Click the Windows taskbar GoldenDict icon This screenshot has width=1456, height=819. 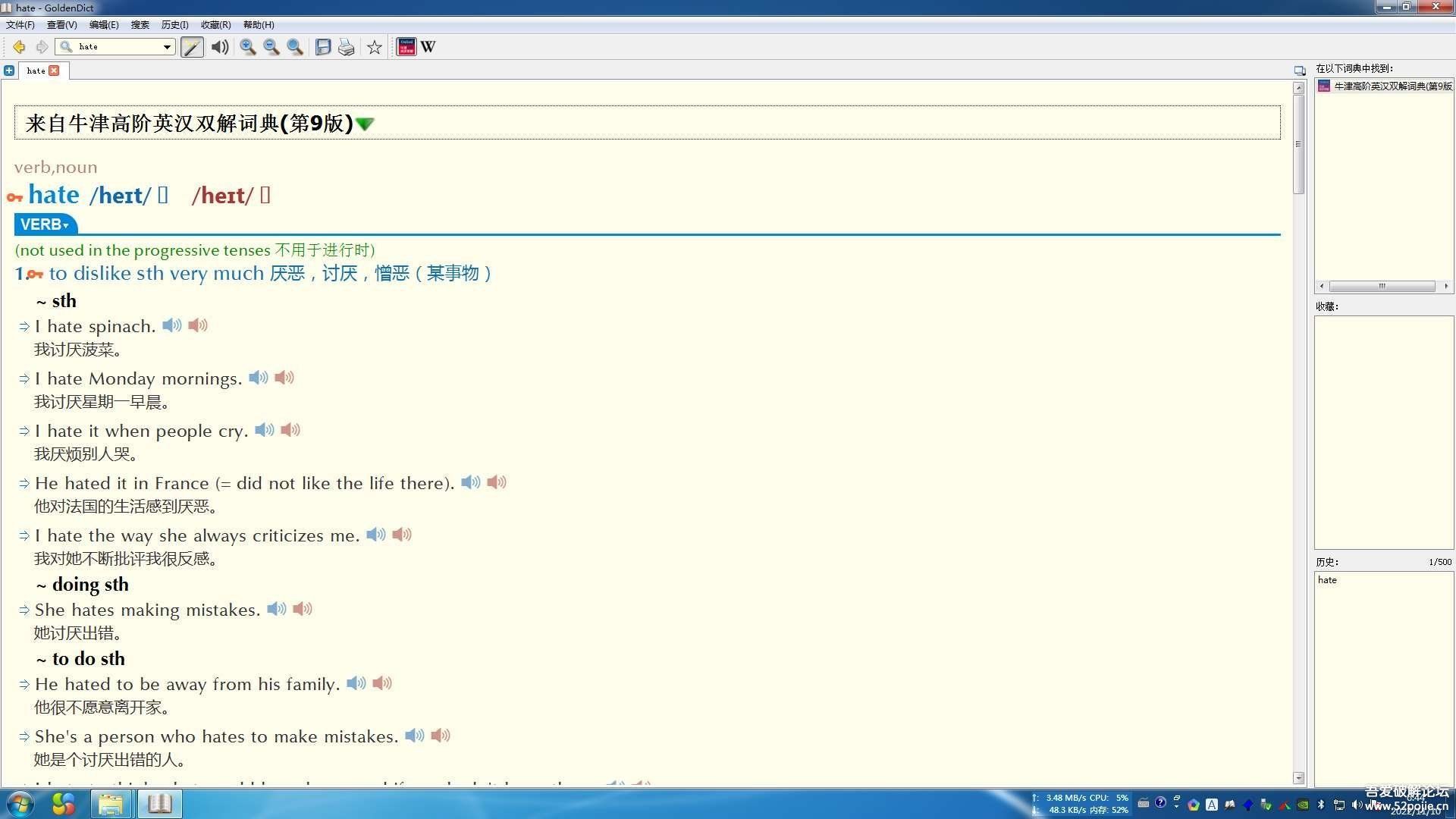click(159, 804)
